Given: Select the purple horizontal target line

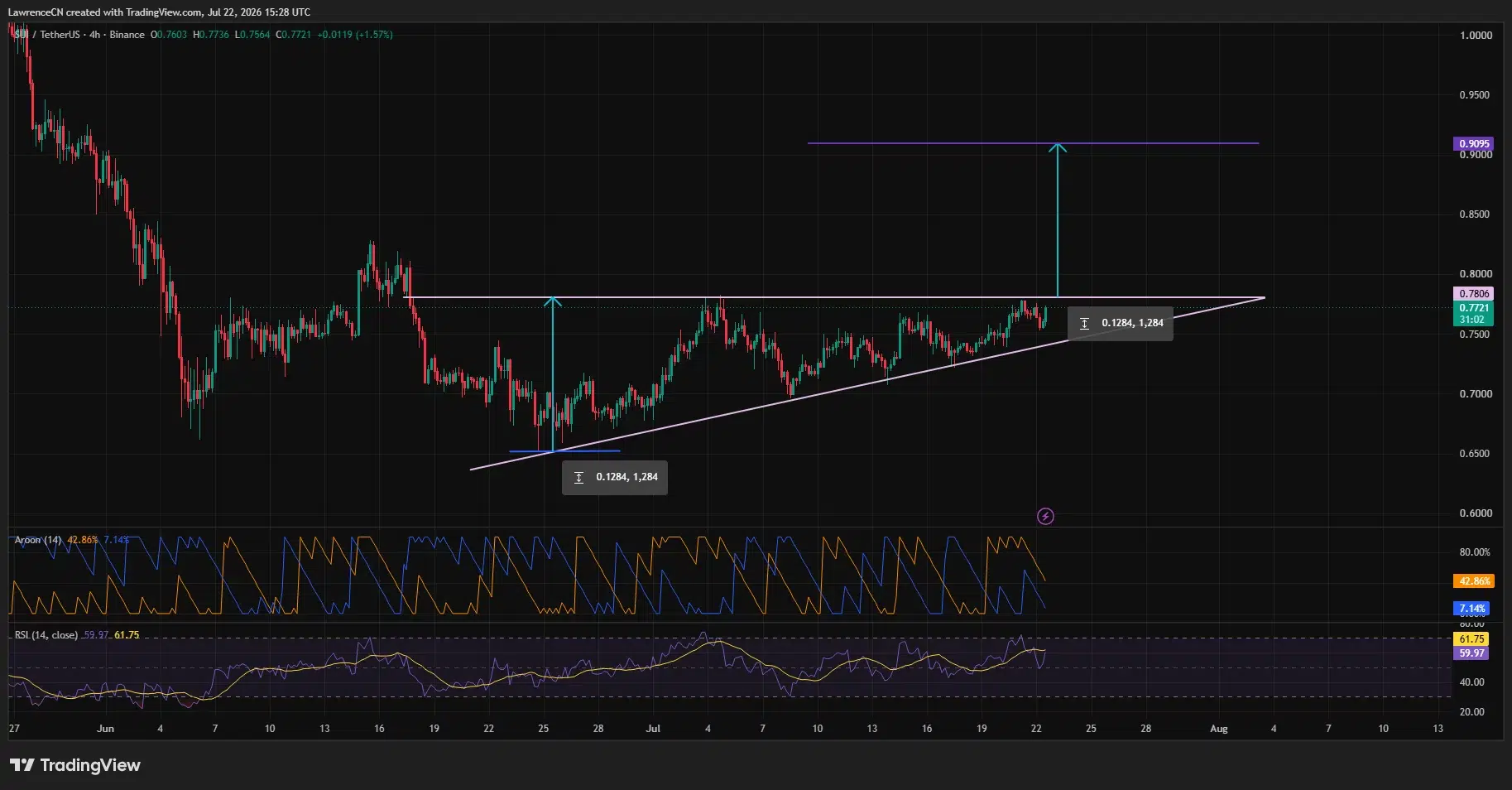Looking at the screenshot, I should click(x=1033, y=143).
